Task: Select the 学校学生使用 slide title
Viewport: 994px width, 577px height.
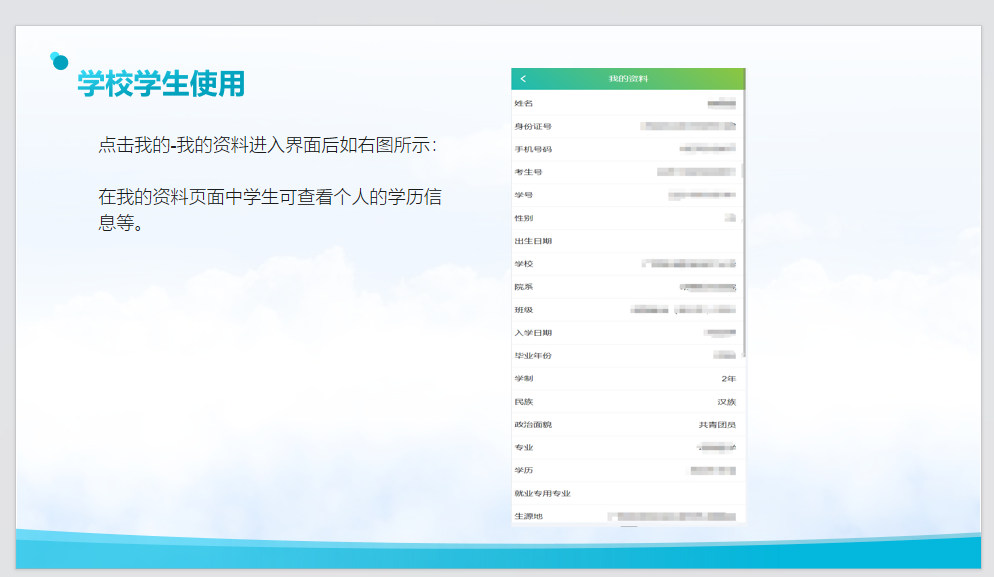Action: [161, 85]
